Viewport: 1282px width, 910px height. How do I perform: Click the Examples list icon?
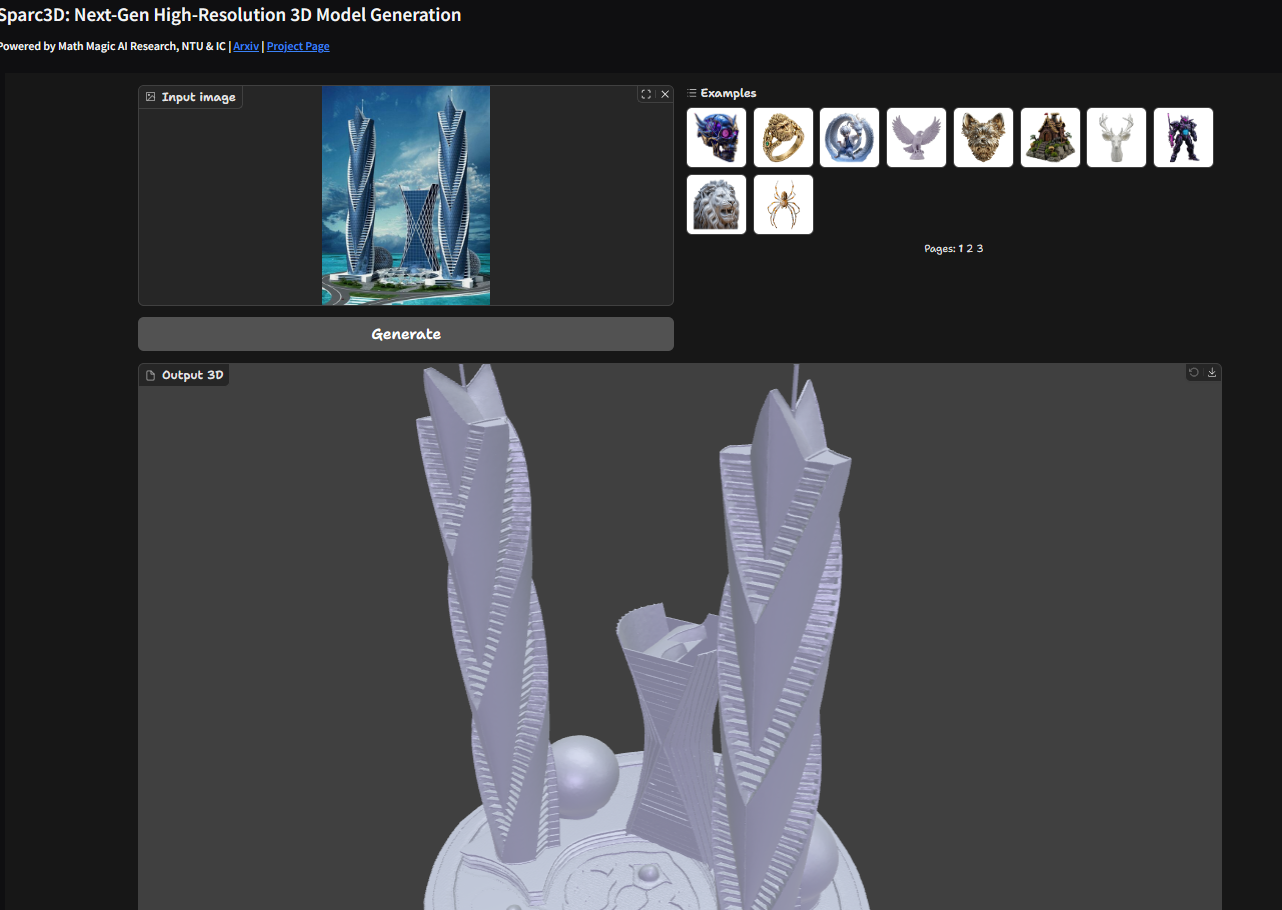click(x=692, y=93)
